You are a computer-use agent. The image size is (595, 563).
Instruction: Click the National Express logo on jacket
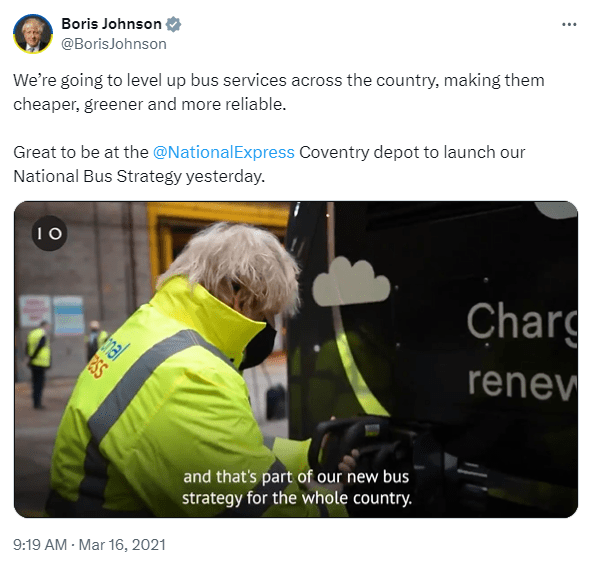(107, 358)
